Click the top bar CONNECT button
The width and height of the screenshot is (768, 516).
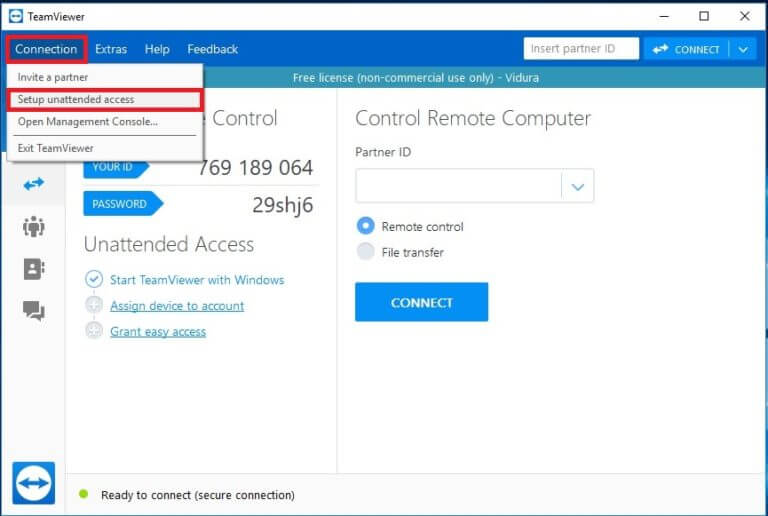(x=687, y=49)
